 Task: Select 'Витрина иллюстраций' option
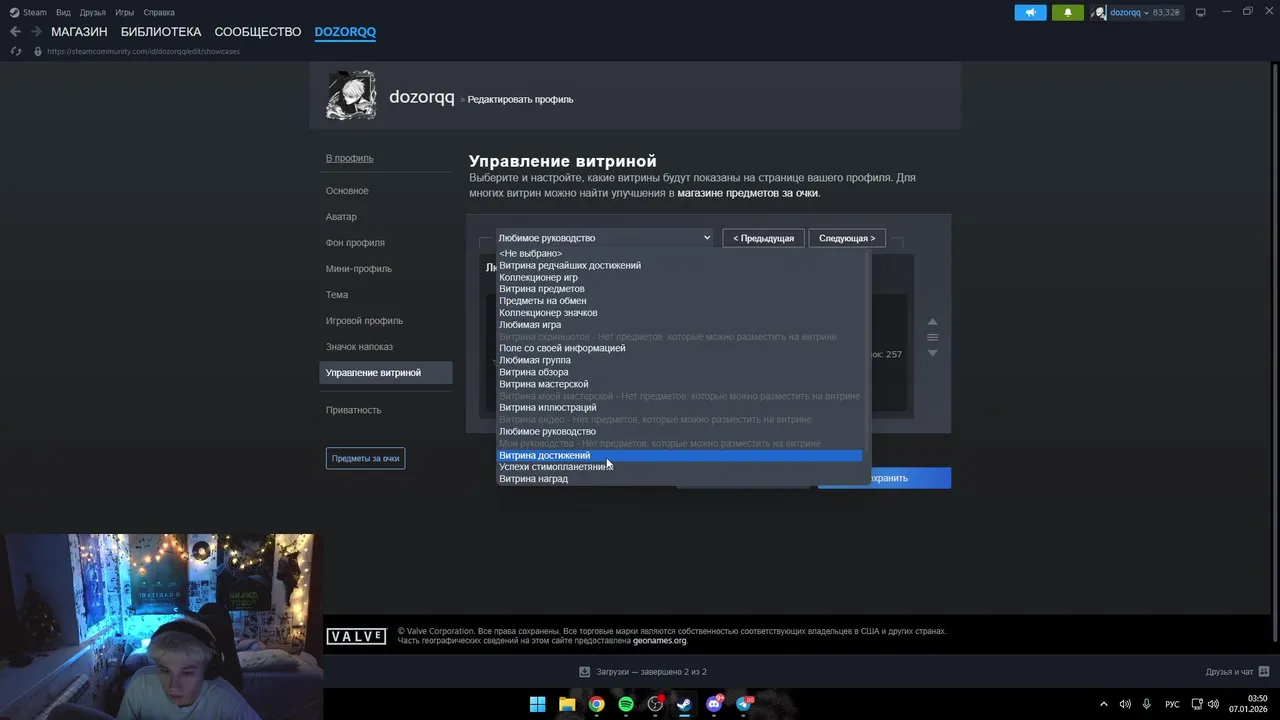click(681, 408)
